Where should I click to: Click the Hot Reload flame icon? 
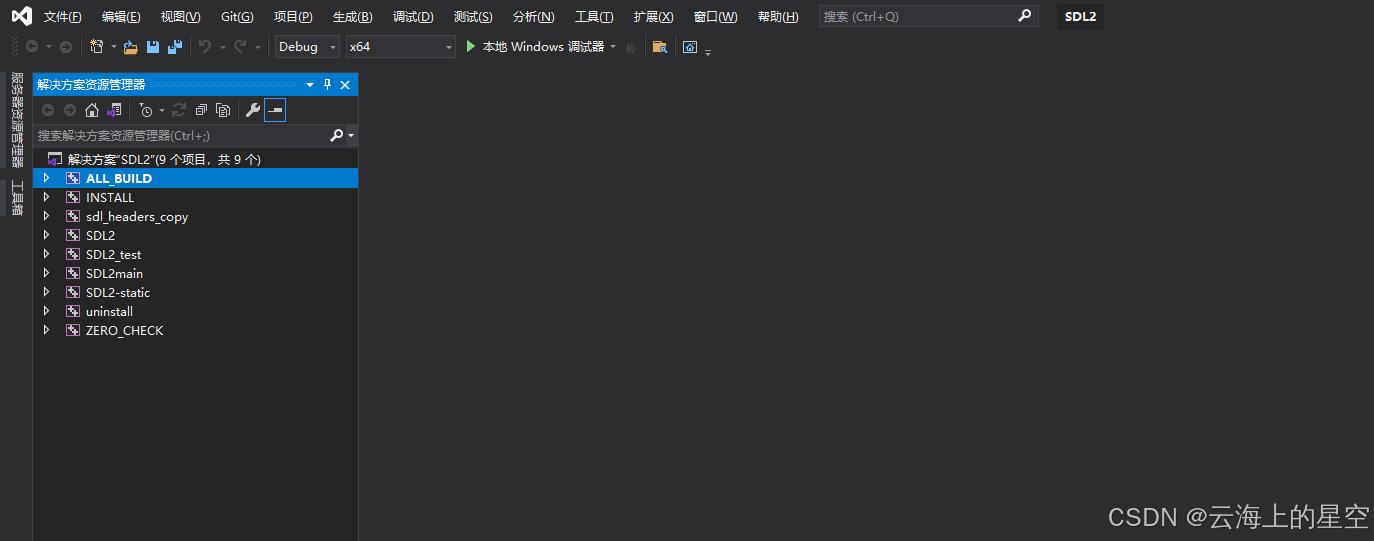630,47
